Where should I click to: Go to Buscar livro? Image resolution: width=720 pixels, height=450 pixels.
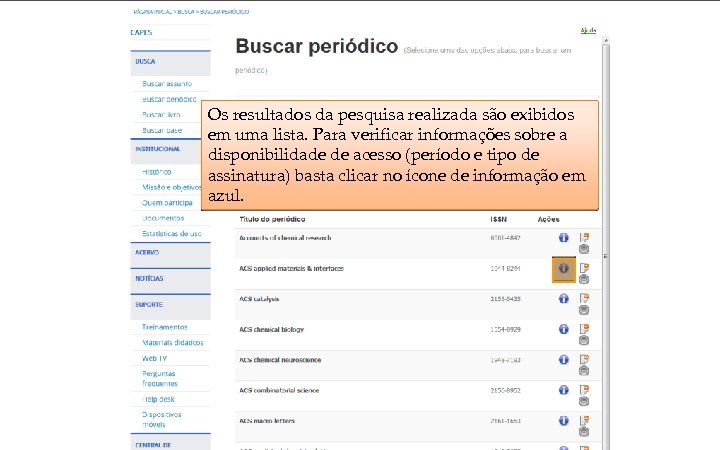pos(161,115)
